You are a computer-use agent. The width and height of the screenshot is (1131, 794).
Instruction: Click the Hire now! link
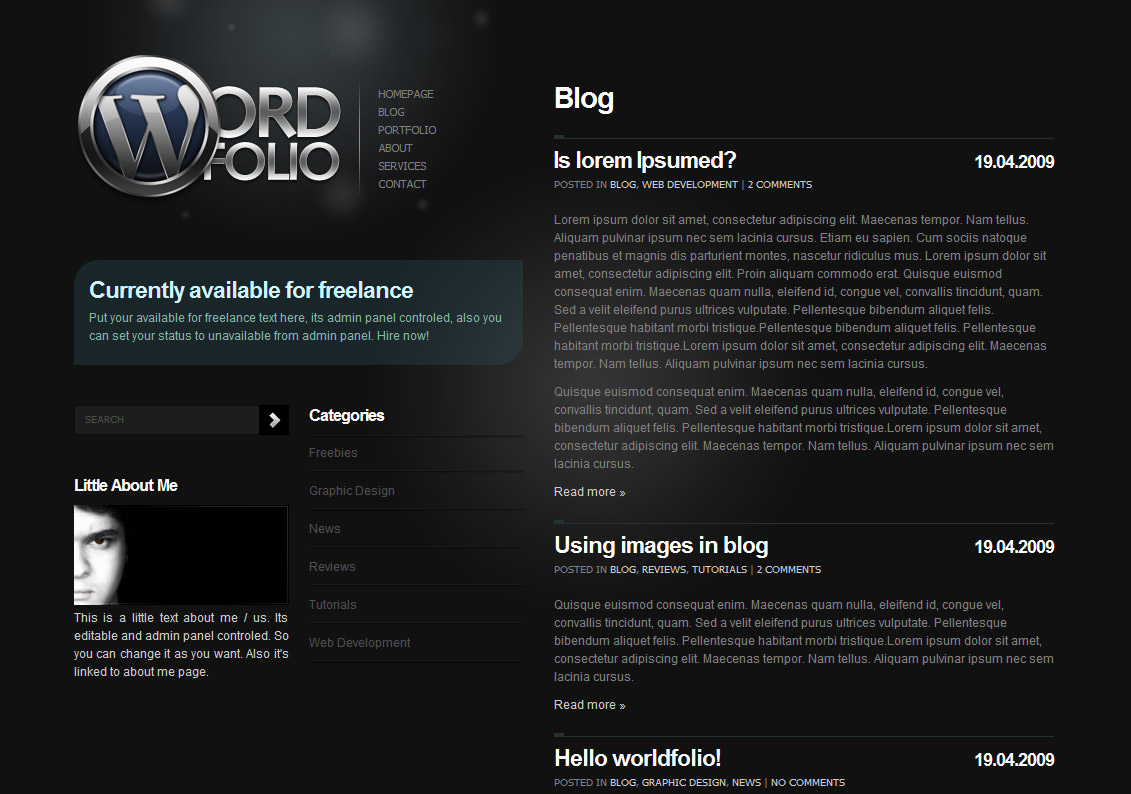click(402, 336)
